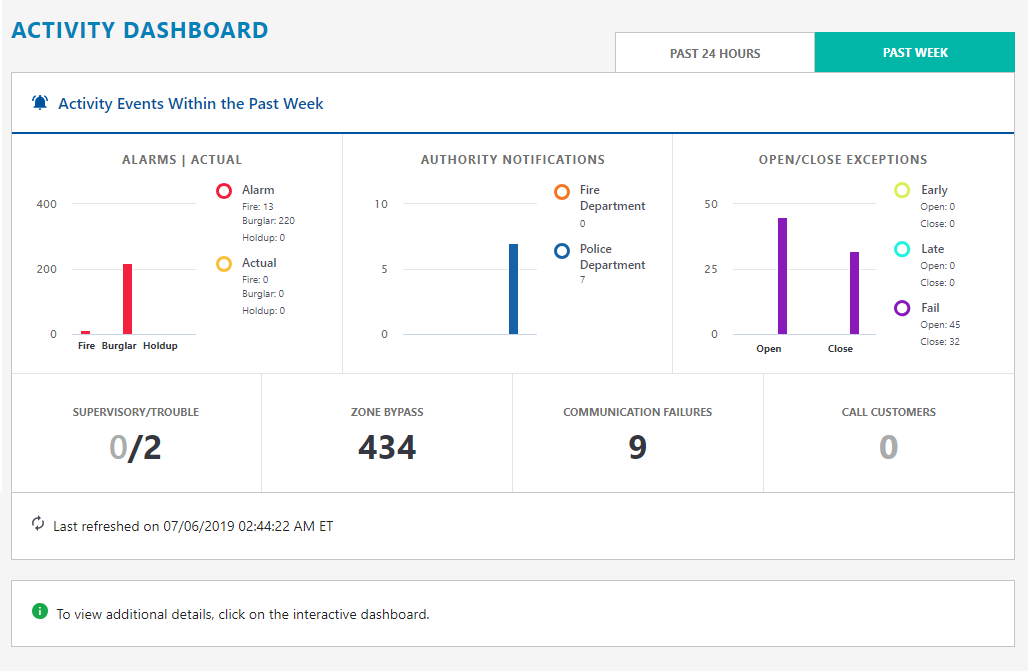Click the purple Close exceptions bar

(x=854, y=293)
